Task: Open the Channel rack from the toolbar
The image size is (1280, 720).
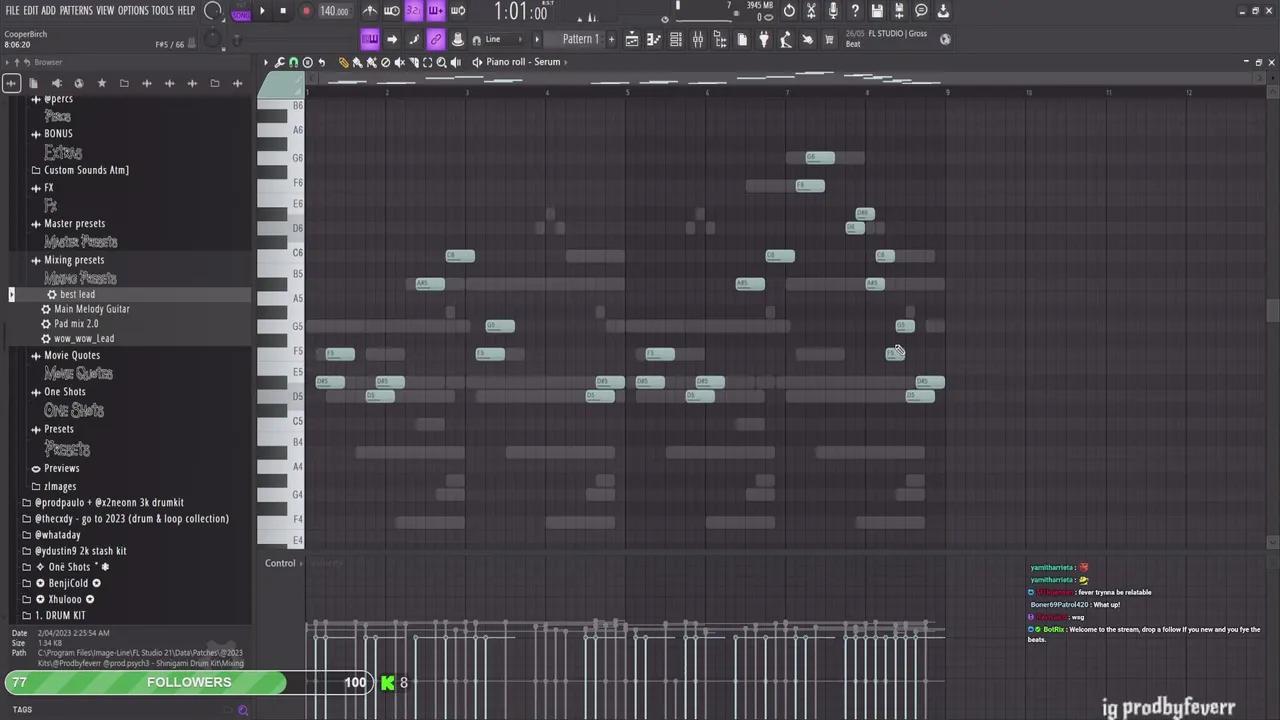Action: coord(675,40)
